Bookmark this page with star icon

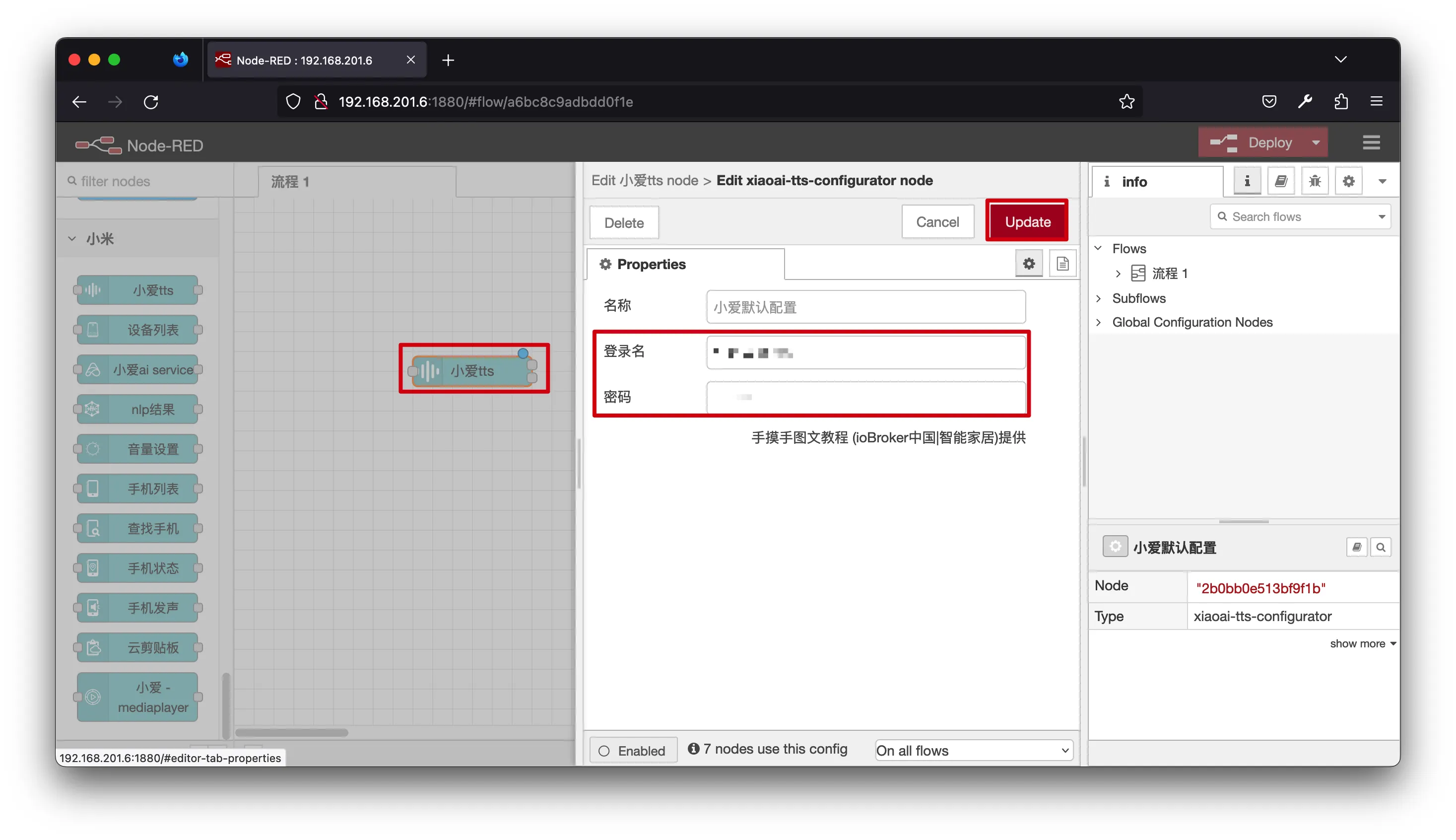point(1126,102)
